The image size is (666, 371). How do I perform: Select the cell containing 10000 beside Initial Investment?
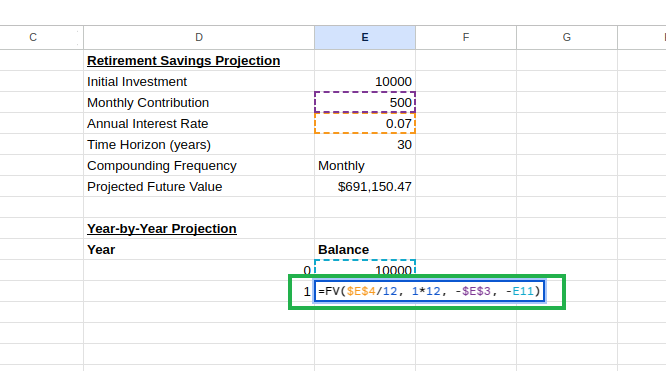[x=365, y=81]
